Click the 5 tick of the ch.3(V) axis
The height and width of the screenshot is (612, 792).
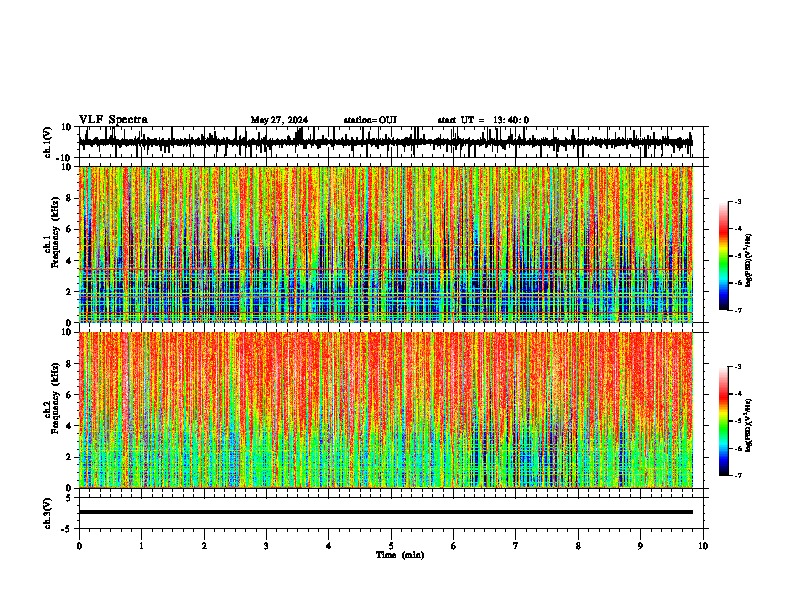coord(69,498)
